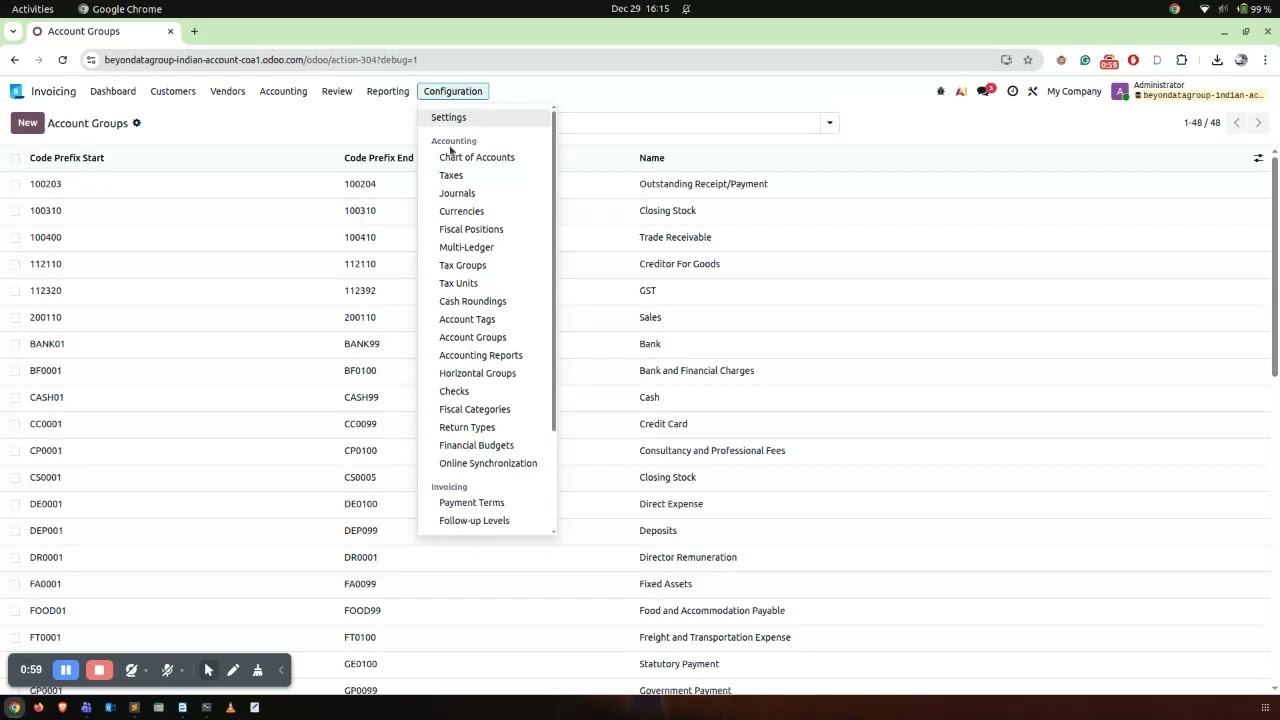Open webcam options dropdown arrow
The height and width of the screenshot is (720, 1280).
146,671
